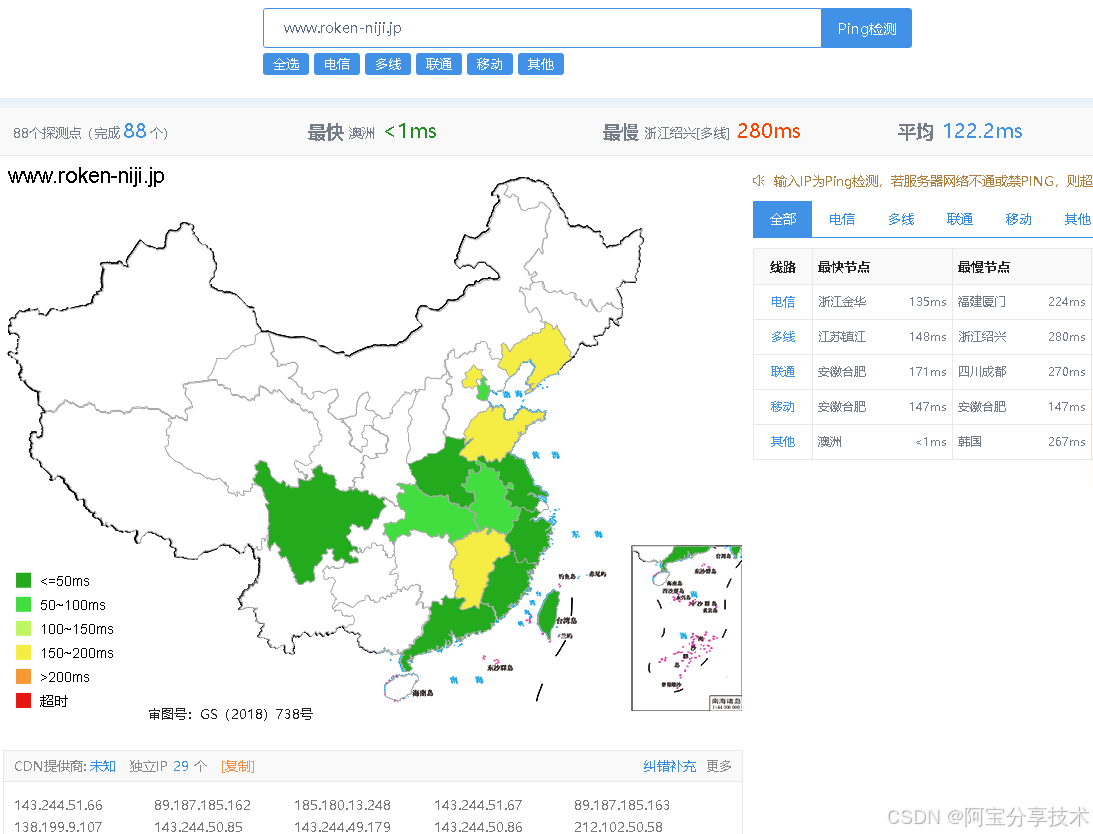The height and width of the screenshot is (834, 1093).
Task: Toggle the 多线 line filter below the search box
Action: pos(388,64)
